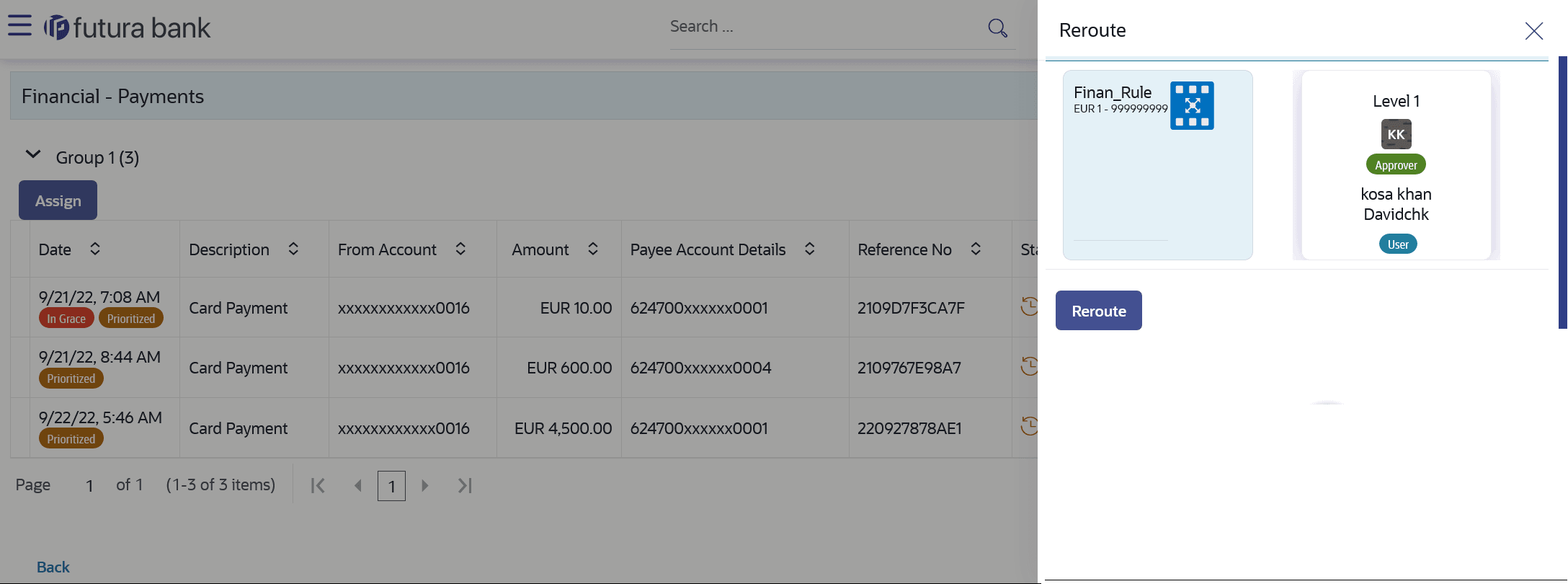Viewport: 1568px width, 584px height.
Task: Collapse the Group 1 section
Action: [33, 156]
